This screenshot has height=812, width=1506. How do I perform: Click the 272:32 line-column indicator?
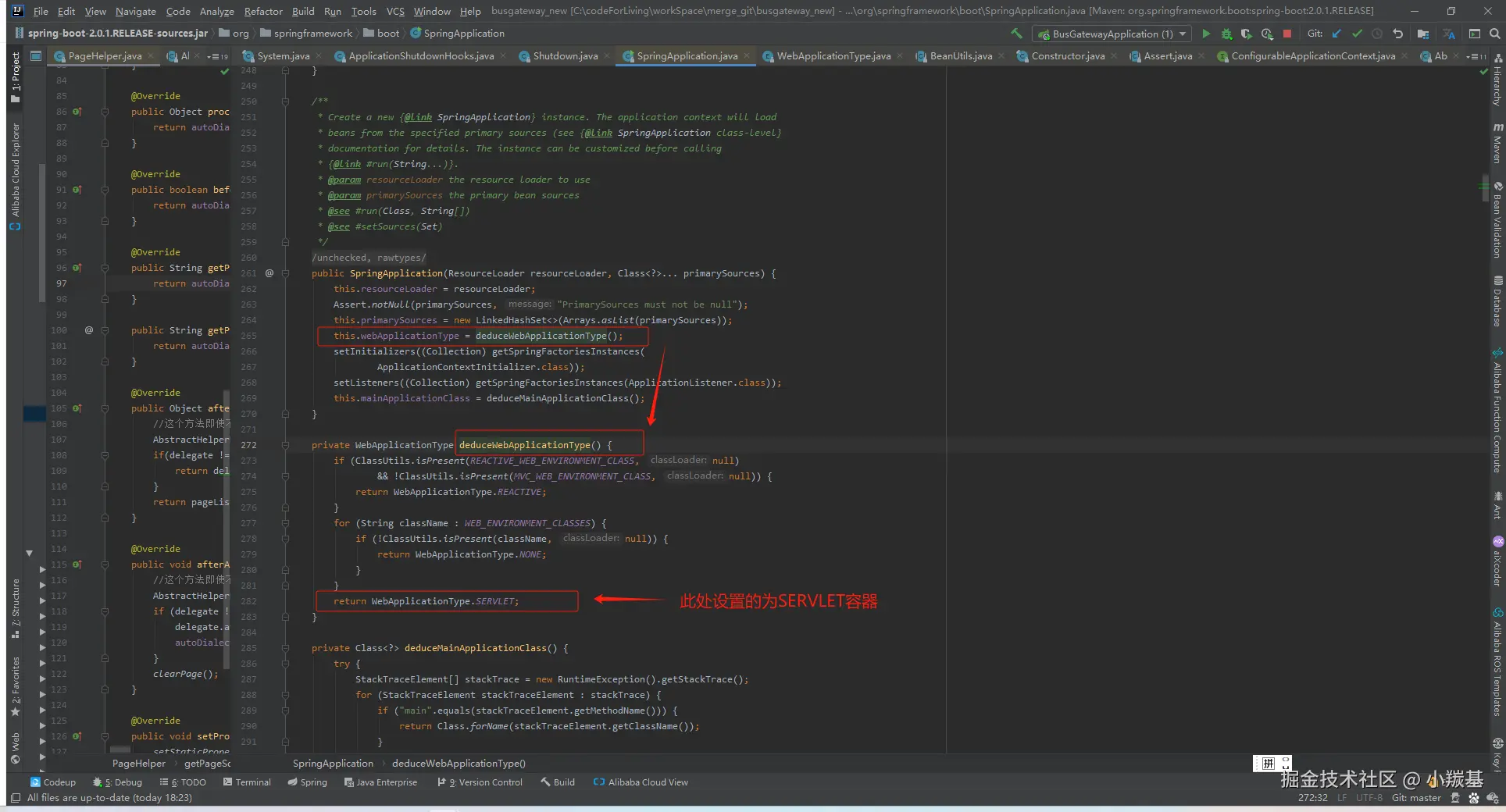[1313, 798]
